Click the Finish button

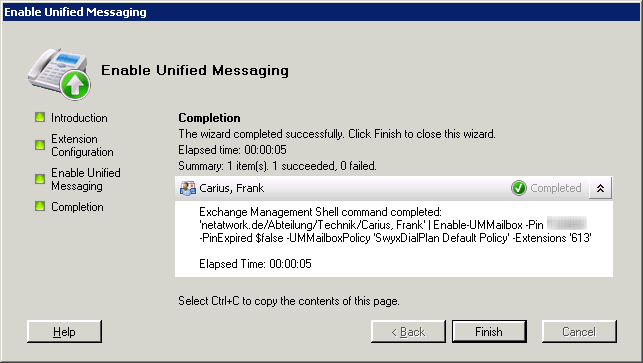(489, 331)
